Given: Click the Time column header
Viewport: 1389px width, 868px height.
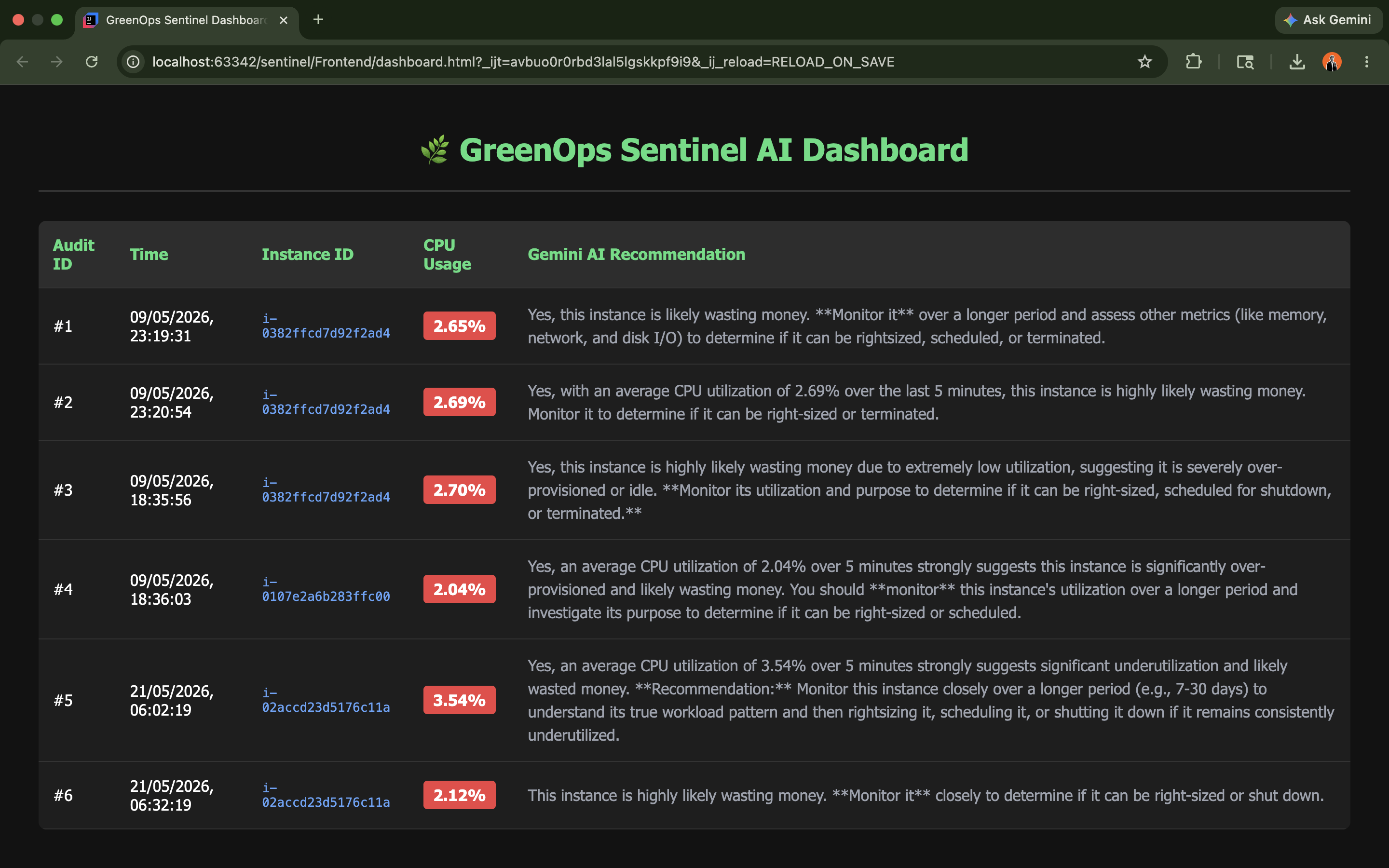Looking at the screenshot, I should tap(149, 254).
